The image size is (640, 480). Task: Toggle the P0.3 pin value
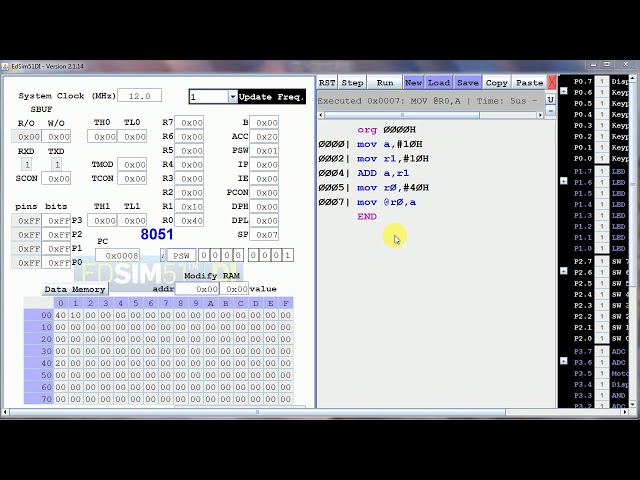coord(602,125)
